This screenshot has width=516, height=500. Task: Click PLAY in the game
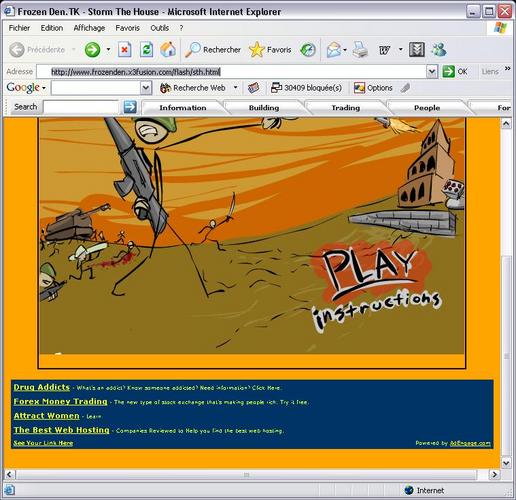point(370,271)
